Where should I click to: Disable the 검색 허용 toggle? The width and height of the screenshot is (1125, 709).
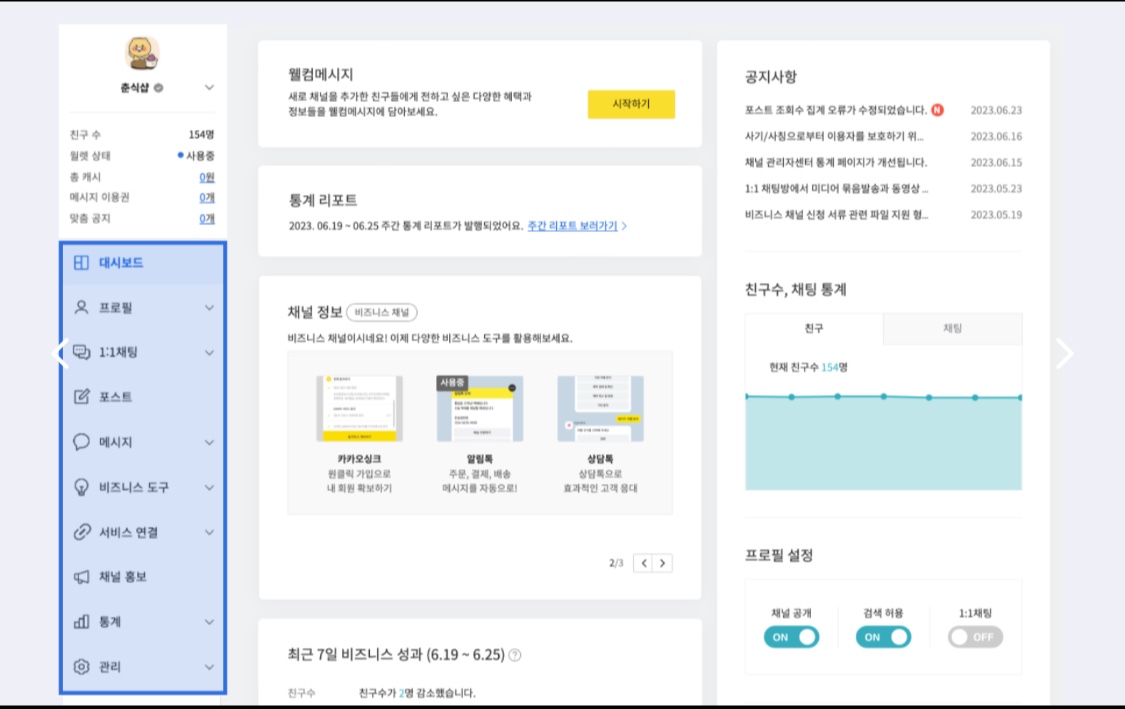(x=883, y=636)
